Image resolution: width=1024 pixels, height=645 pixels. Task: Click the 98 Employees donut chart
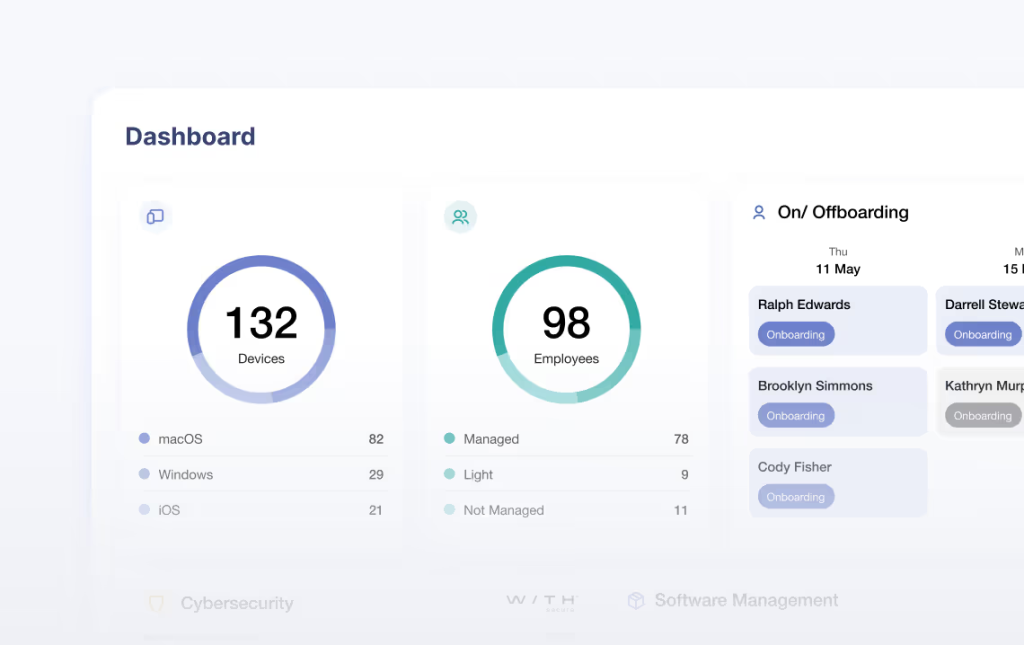click(566, 330)
